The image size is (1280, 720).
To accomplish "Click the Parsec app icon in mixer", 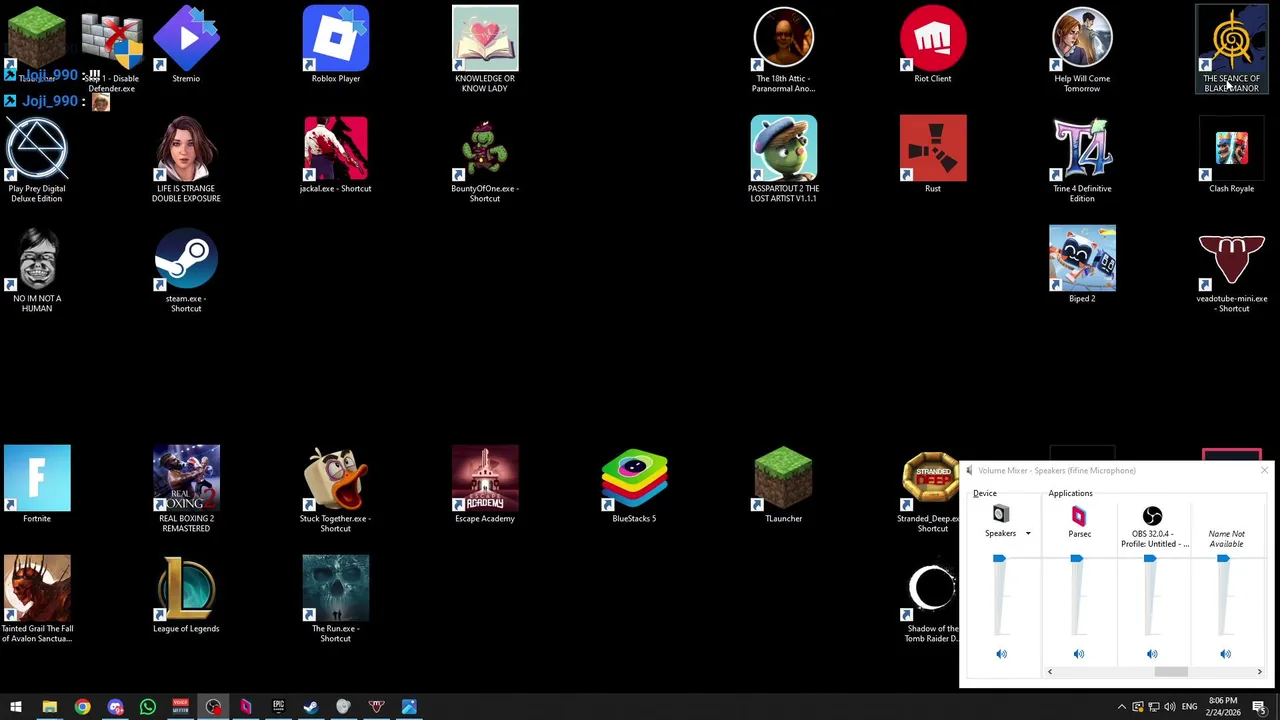I will point(1079,515).
